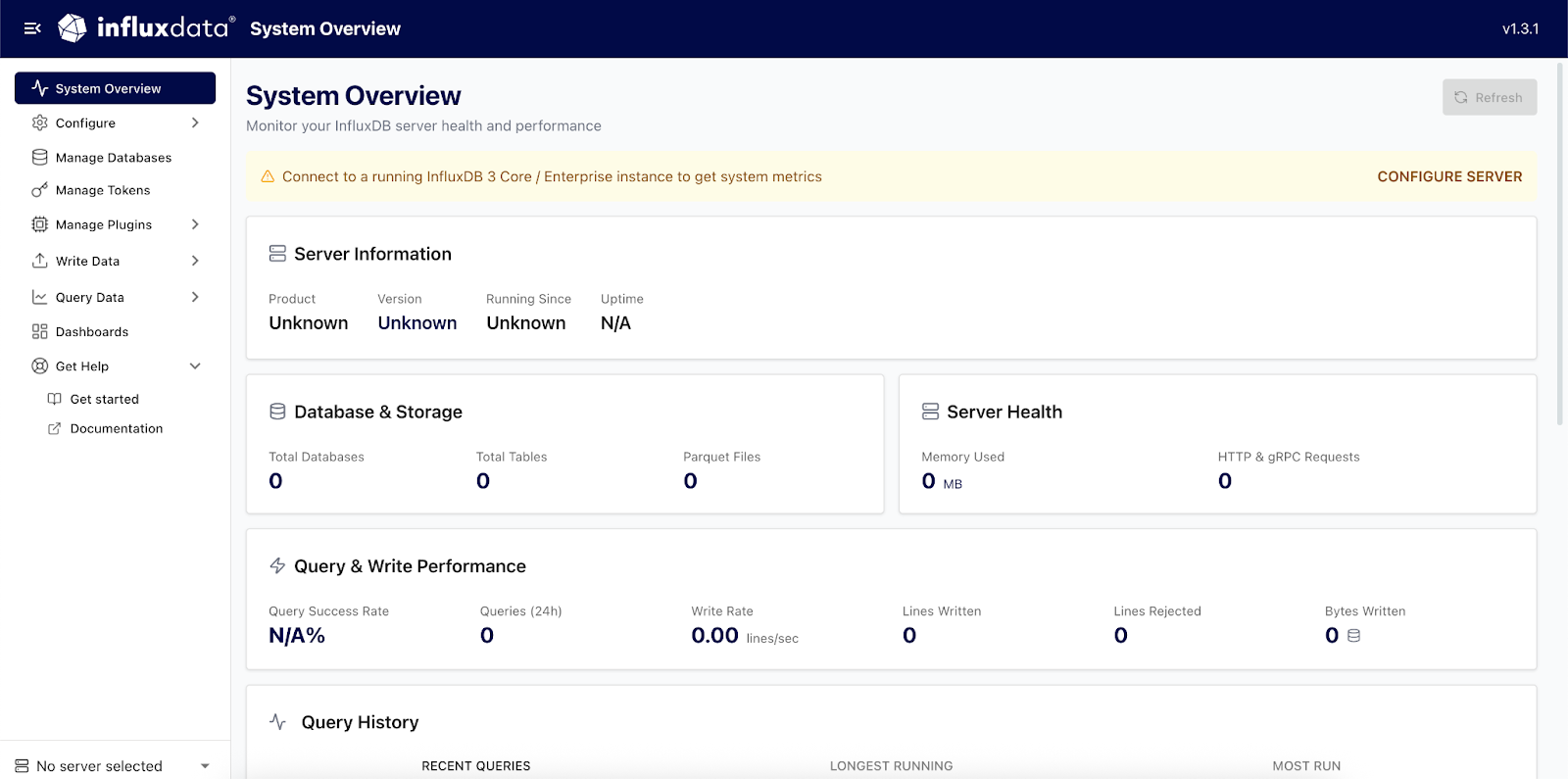
Task: Click the Manage Plugins chip icon
Action: point(40,224)
